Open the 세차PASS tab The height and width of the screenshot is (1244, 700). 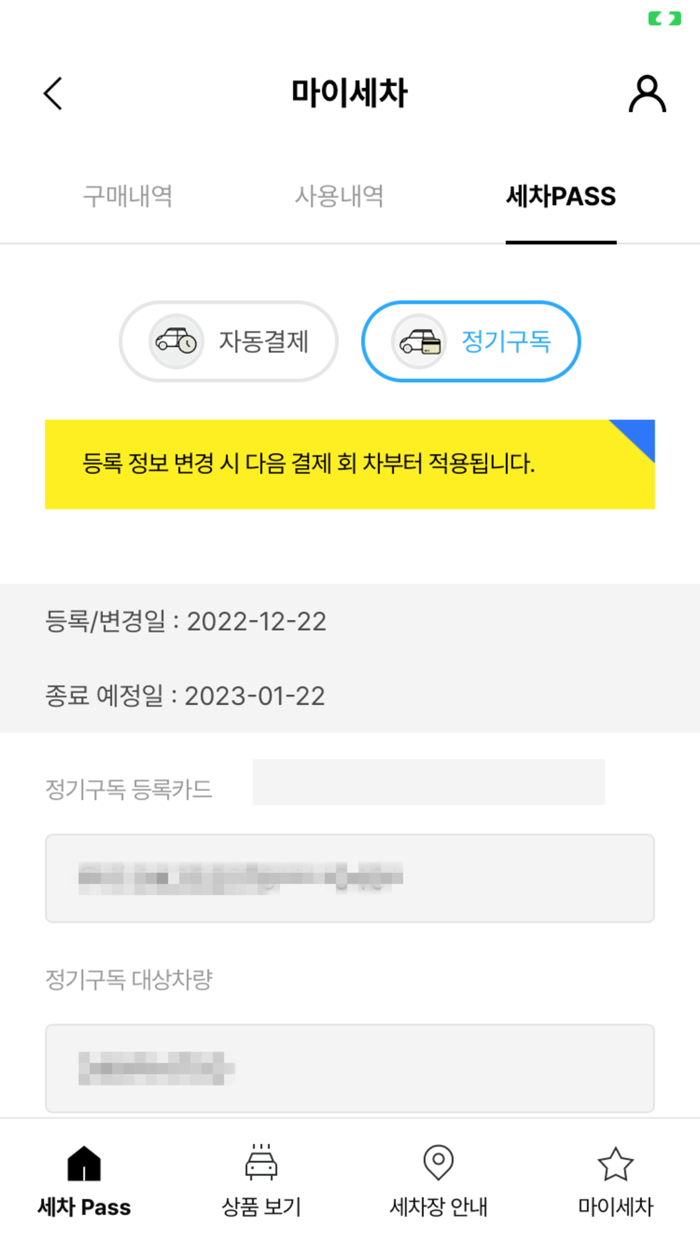click(x=561, y=196)
